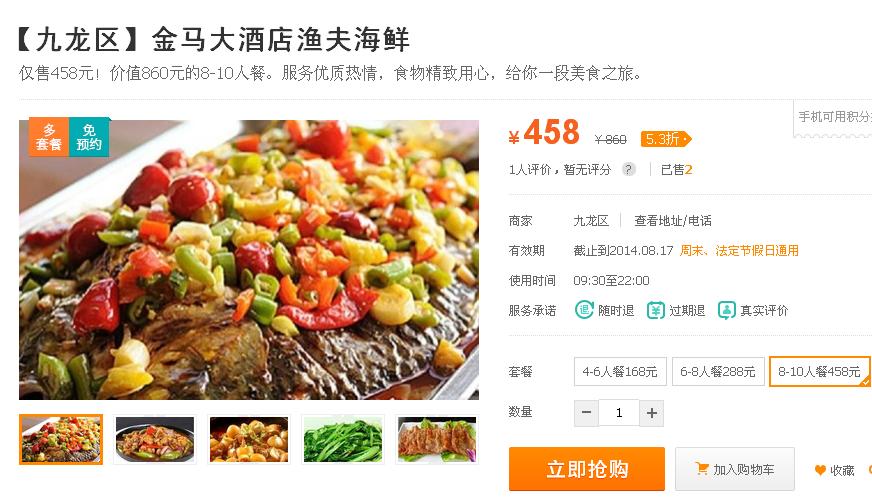Click the 免预约 teal badge on photo
The width and height of the screenshot is (872, 497).
[x=90, y=137]
